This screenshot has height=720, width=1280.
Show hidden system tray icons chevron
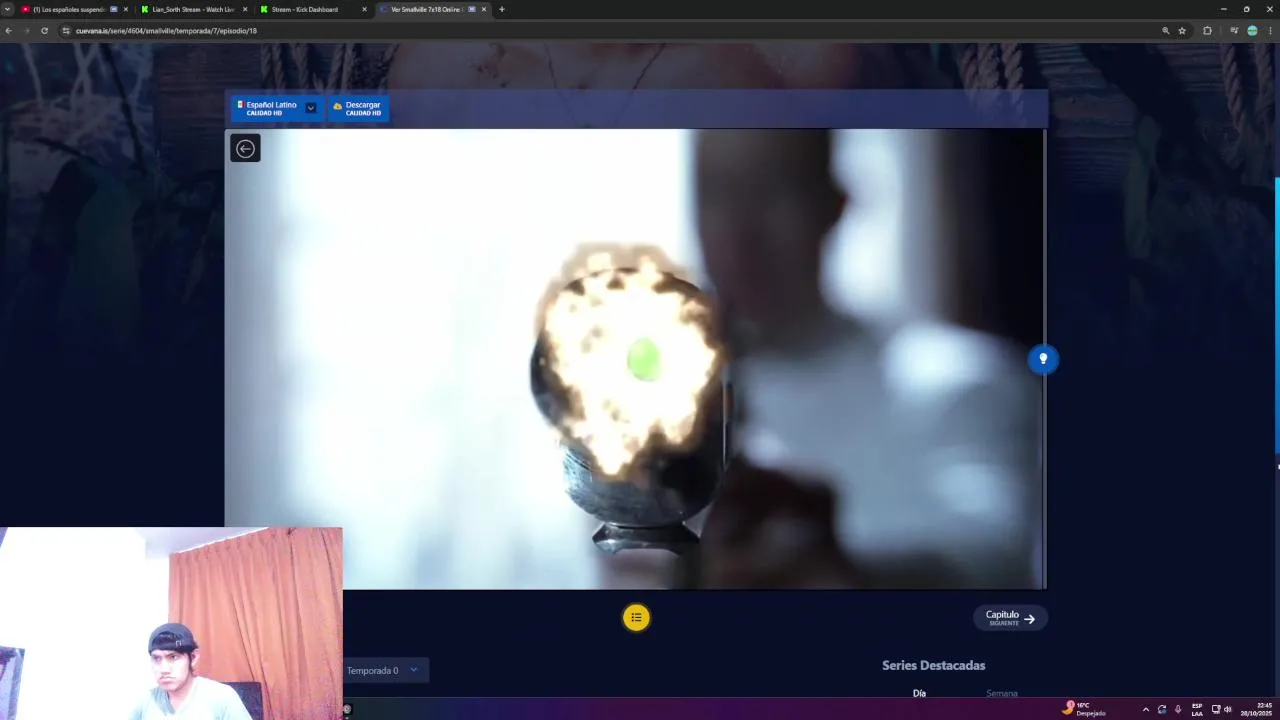(x=1145, y=709)
